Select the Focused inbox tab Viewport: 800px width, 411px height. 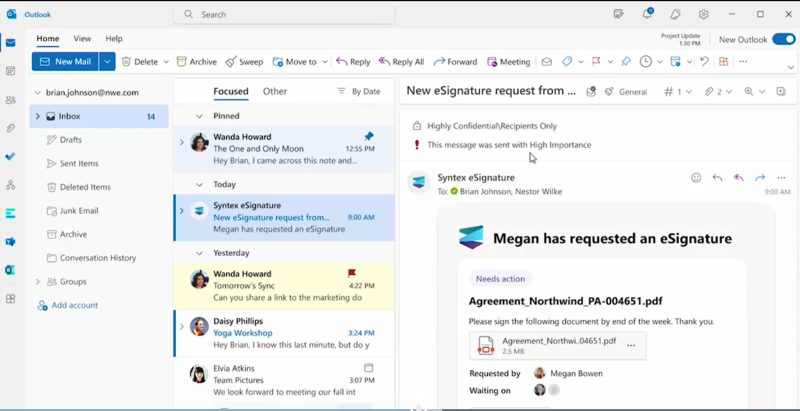click(231, 91)
